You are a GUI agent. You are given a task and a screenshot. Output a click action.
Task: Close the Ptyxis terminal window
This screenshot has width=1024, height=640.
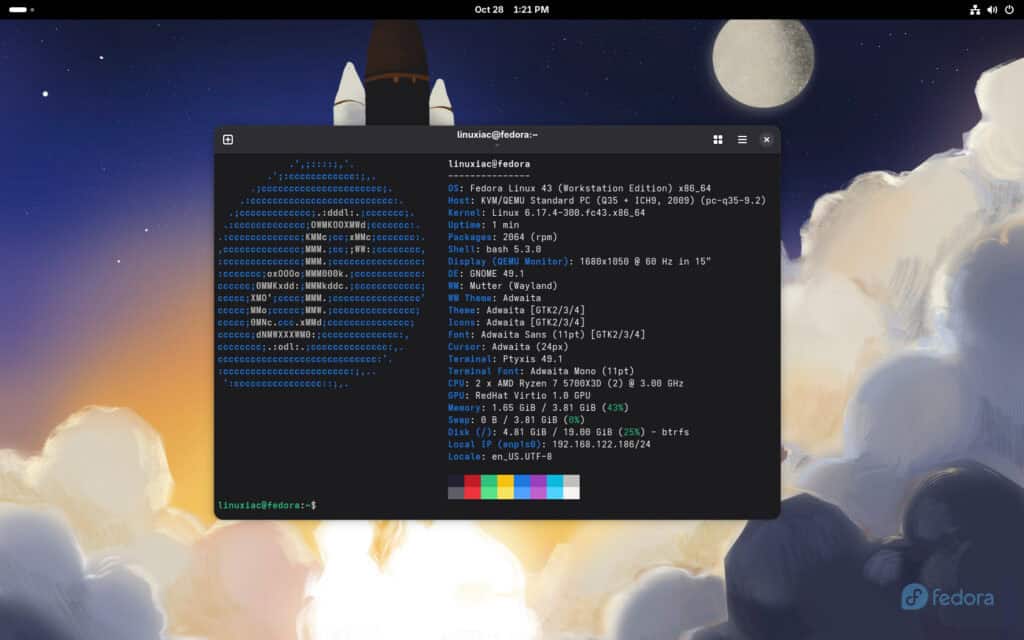click(766, 139)
